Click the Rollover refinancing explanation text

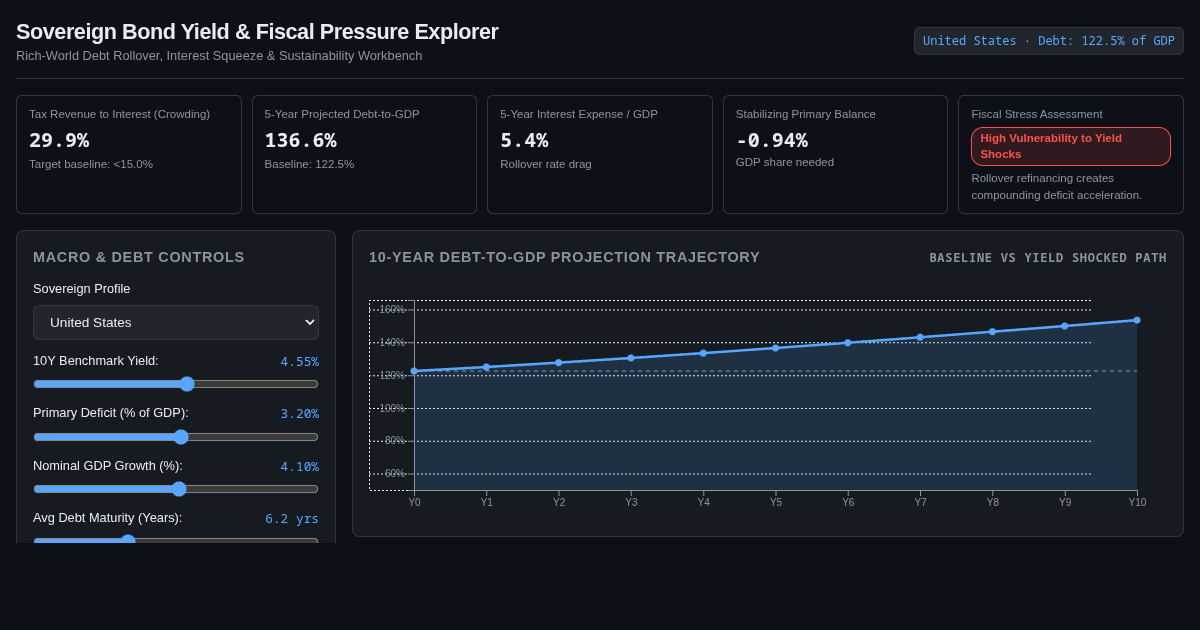pyautogui.click(x=1057, y=186)
